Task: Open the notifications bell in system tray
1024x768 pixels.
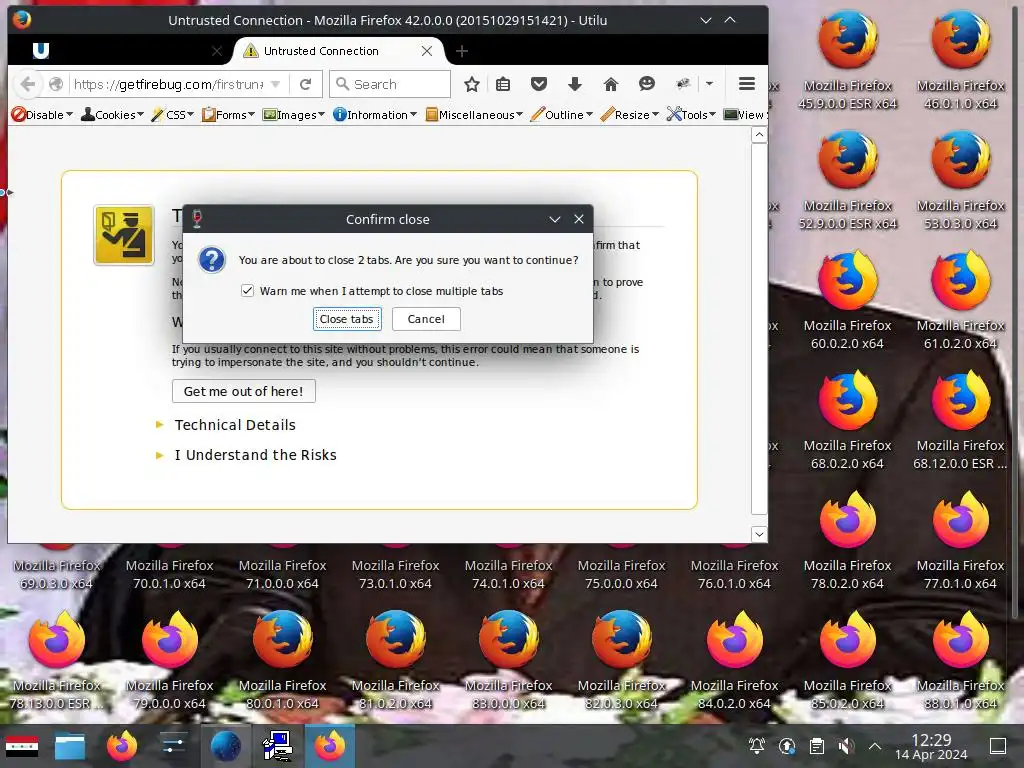Action: 757,746
